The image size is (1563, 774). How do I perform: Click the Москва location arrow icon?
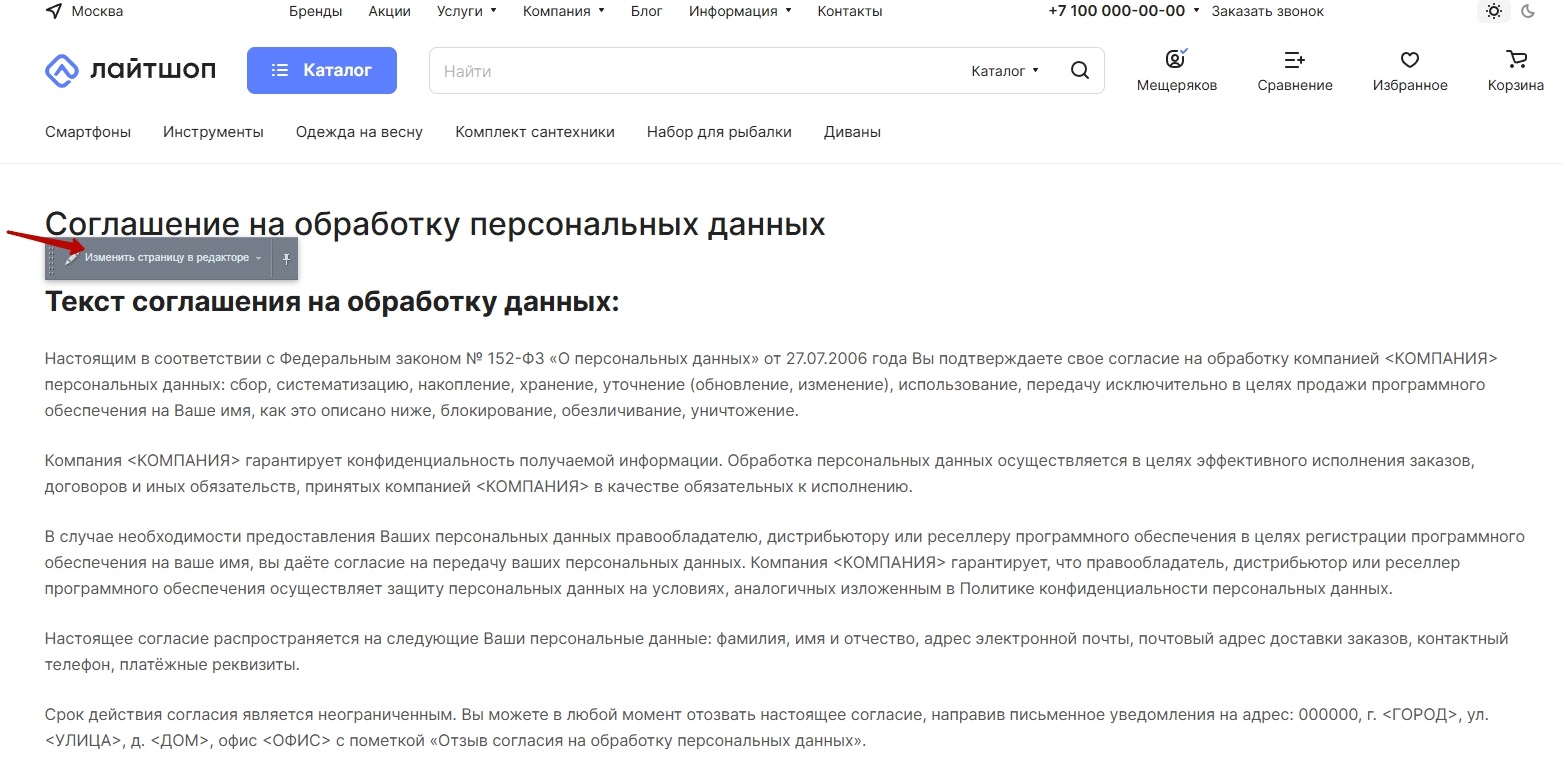(x=52, y=12)
